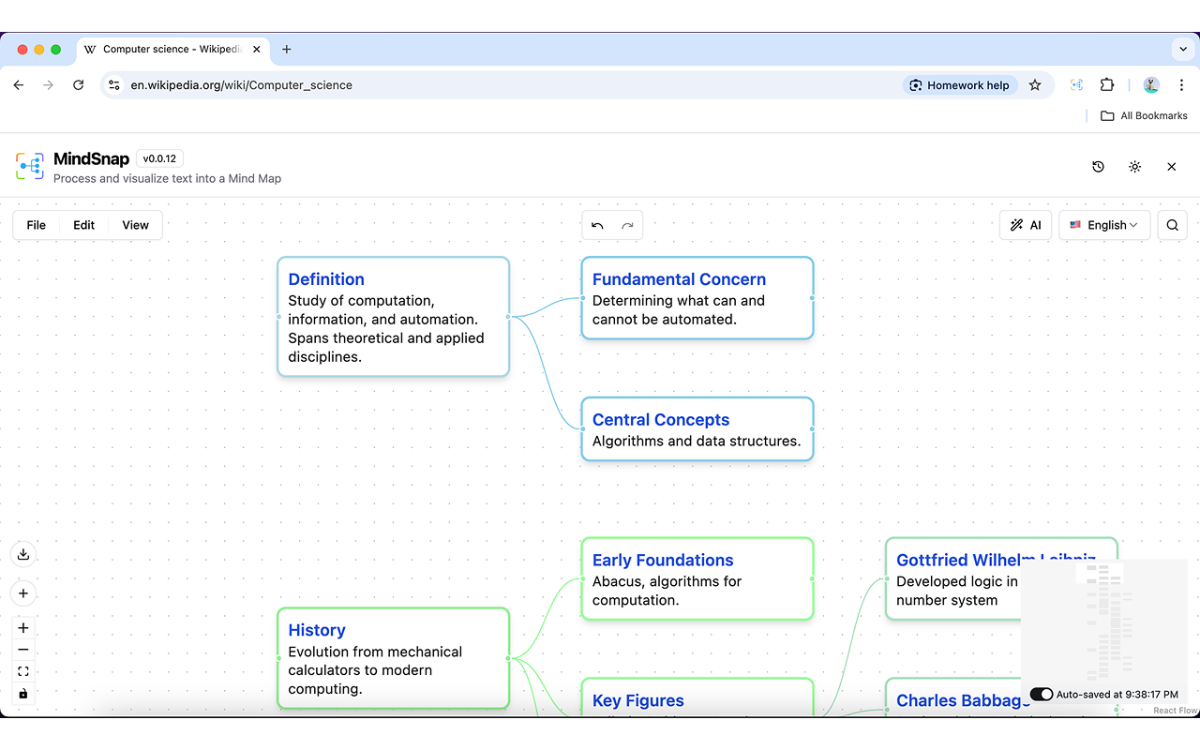1200x750 pixels.
Task: Undo the last mind map change
Action: (x=598, y=225)
